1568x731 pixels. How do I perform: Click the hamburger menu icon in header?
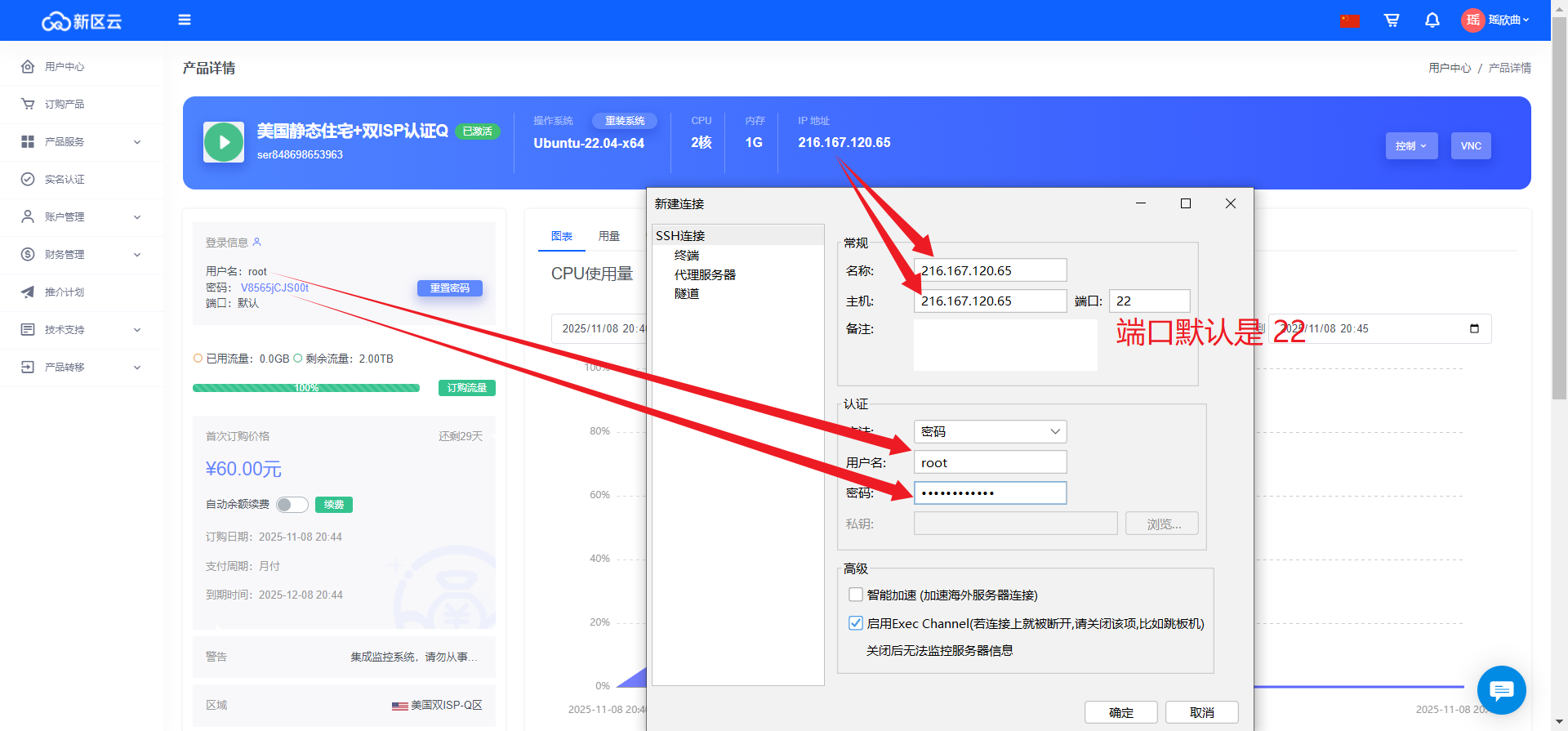(x=185, y=20)
